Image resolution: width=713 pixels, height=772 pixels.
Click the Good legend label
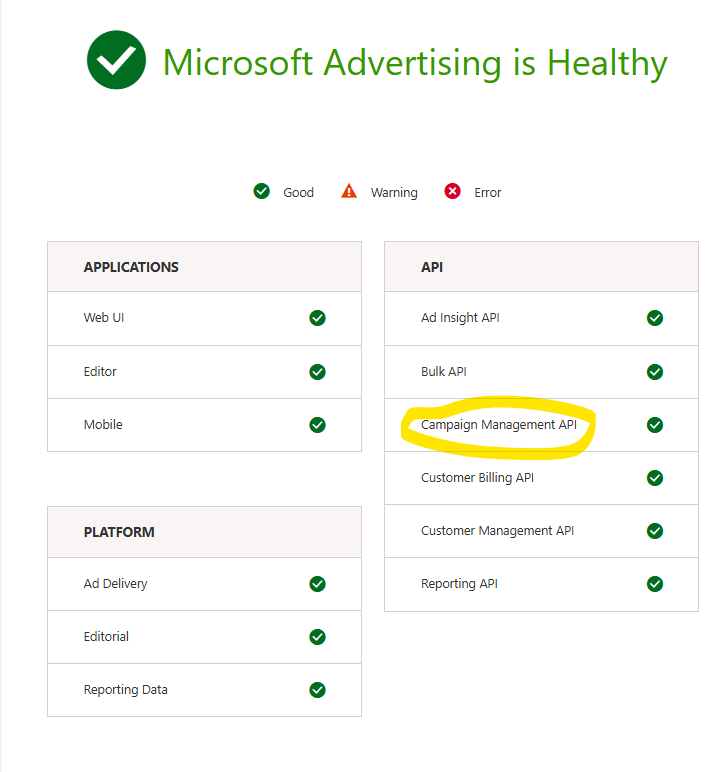click(x=298, y=193)
